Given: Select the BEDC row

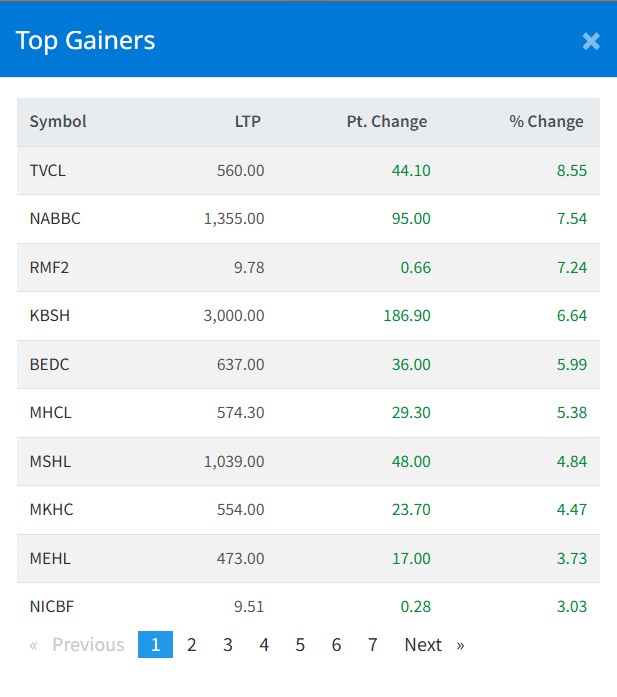Looking at the screenshot, I should tap(50, 364).
